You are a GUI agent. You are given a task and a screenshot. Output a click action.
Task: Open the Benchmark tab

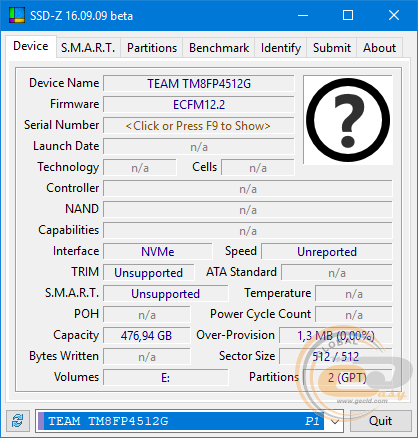[x=219, y=48]
